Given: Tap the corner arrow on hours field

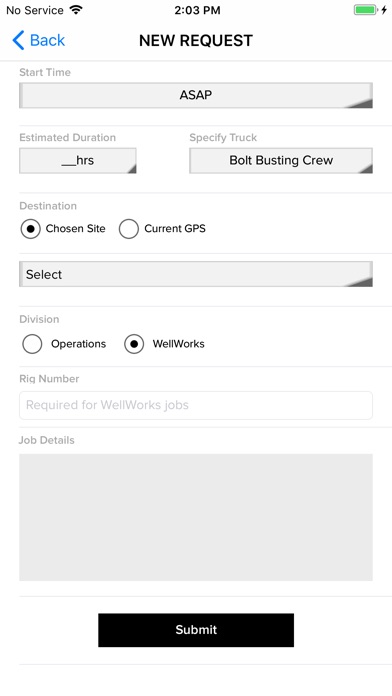Looking at the screenshot, I should point(131,168).
